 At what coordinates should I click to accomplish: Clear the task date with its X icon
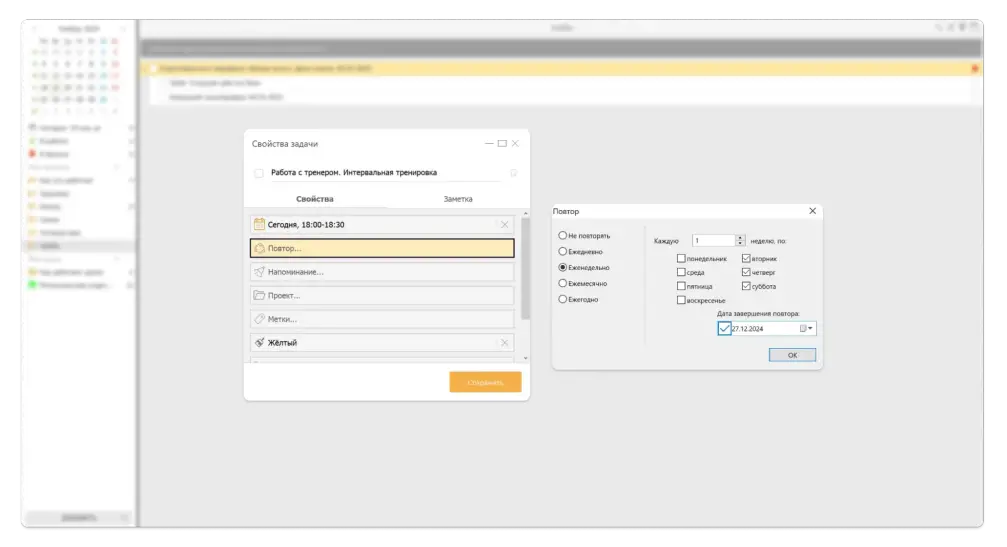(x=505, y=225)
